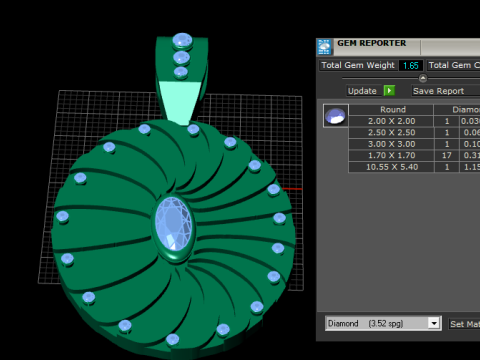Click the Total Gem Count label
This screenshot has width=480, height=360.
point(453,65)
